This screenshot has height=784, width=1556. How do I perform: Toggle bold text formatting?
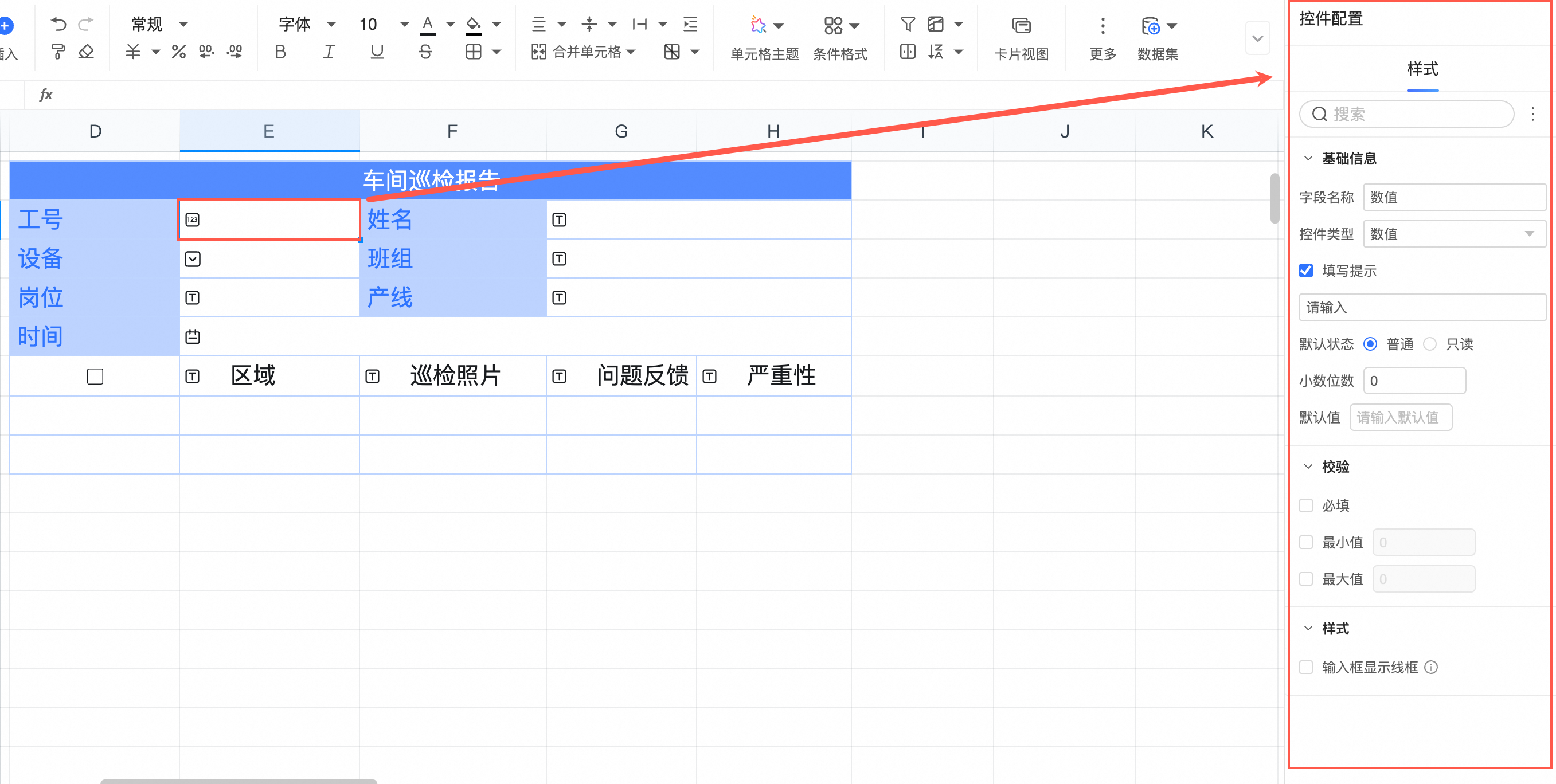[x=280, y=52]
